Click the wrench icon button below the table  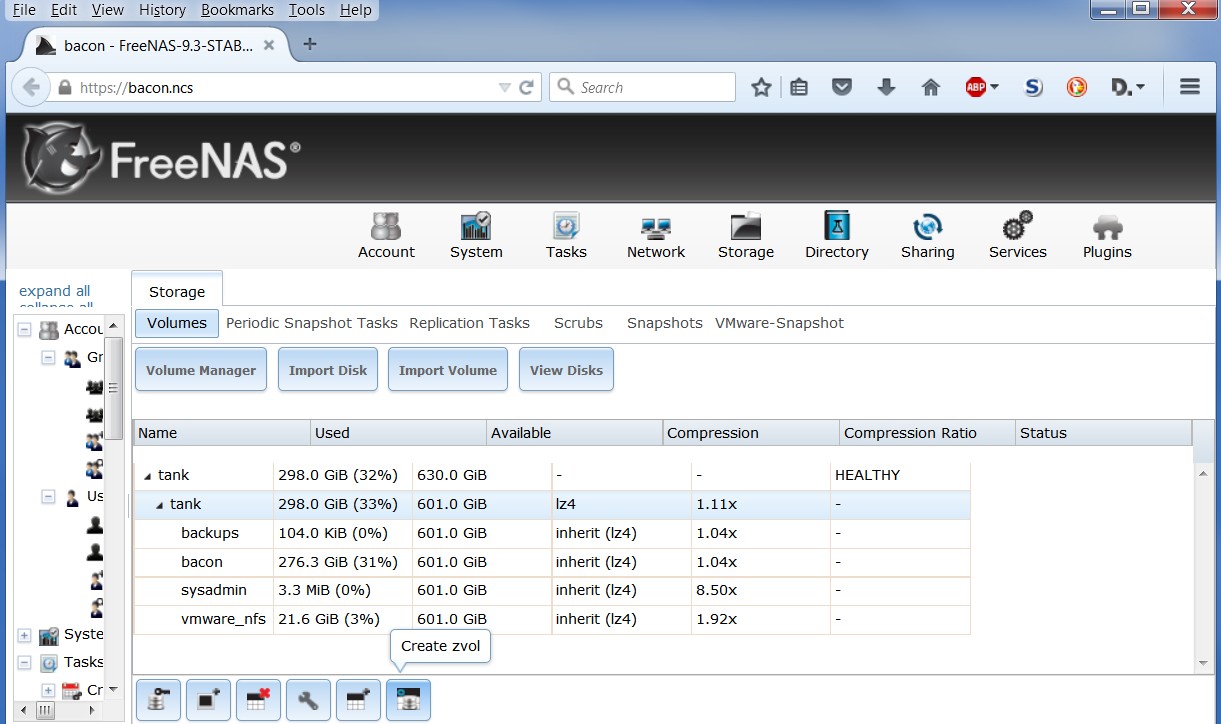point(308,700)
